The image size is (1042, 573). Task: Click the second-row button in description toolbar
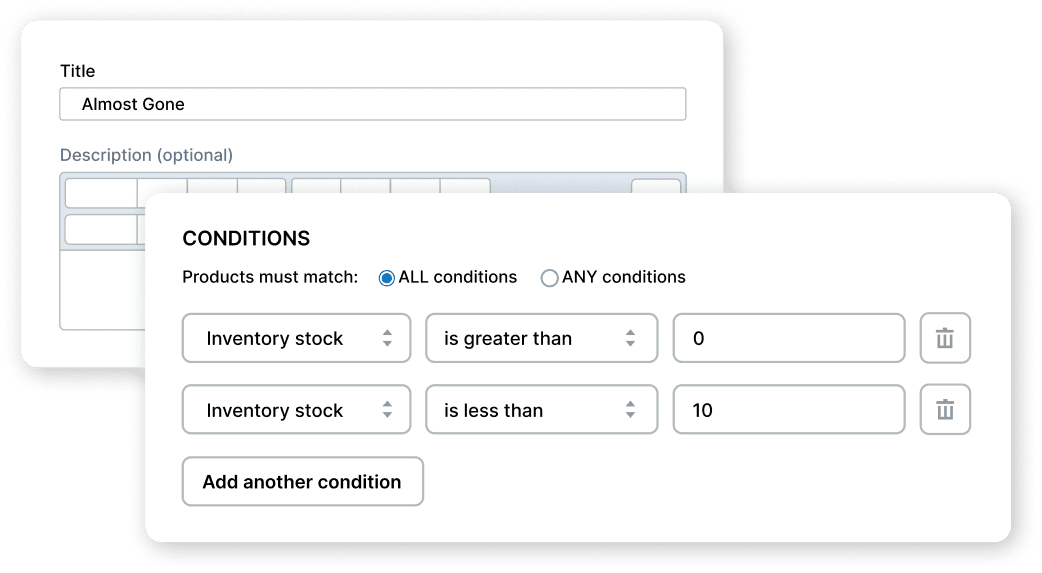[x=101, y=229]
